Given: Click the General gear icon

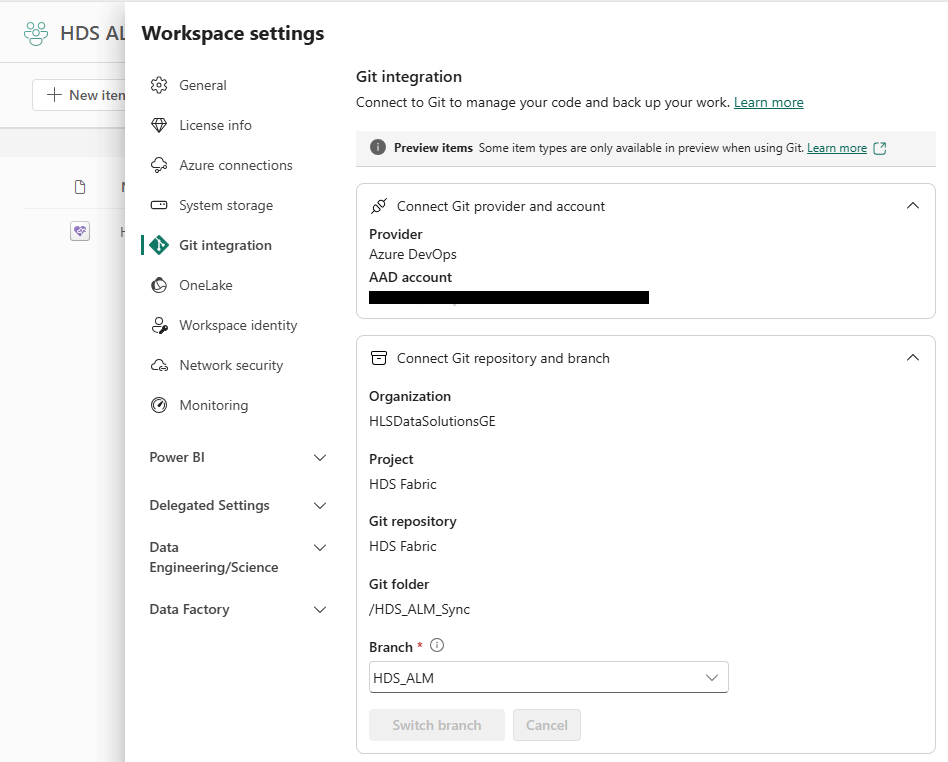Looking at the screenshot, I should [x=159, y=85].
